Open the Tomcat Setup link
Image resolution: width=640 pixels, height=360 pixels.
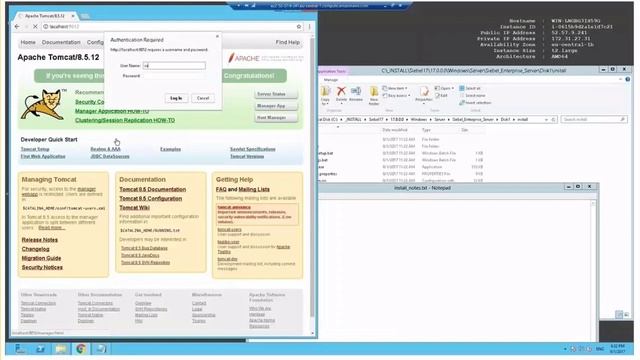(x=35, y=149)
